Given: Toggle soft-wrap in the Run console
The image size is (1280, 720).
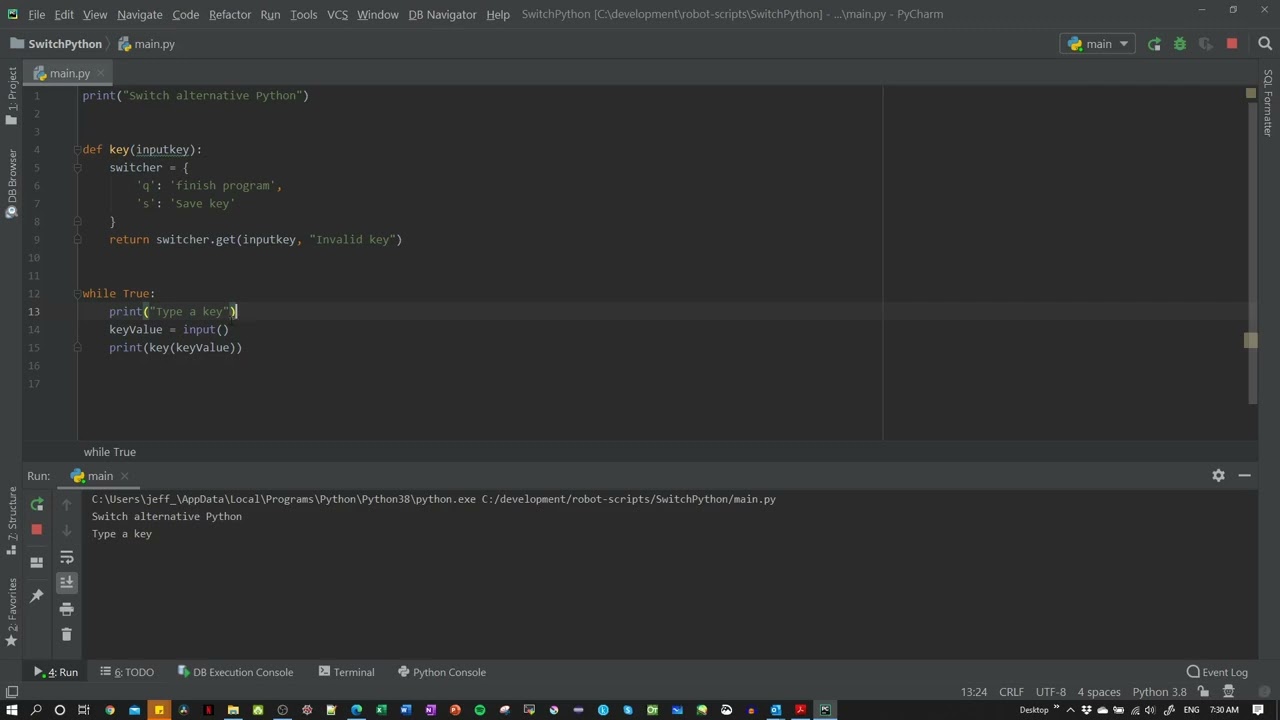Looking at the screenshot, I should tap(67, 557).
